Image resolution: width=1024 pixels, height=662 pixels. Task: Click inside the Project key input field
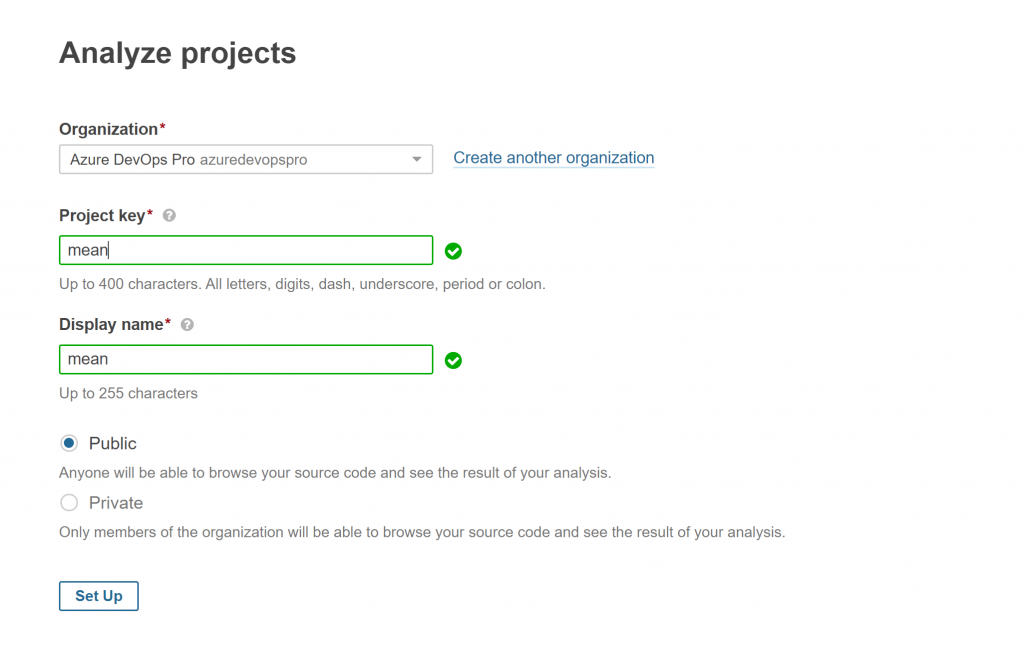[x=245, y=250]
